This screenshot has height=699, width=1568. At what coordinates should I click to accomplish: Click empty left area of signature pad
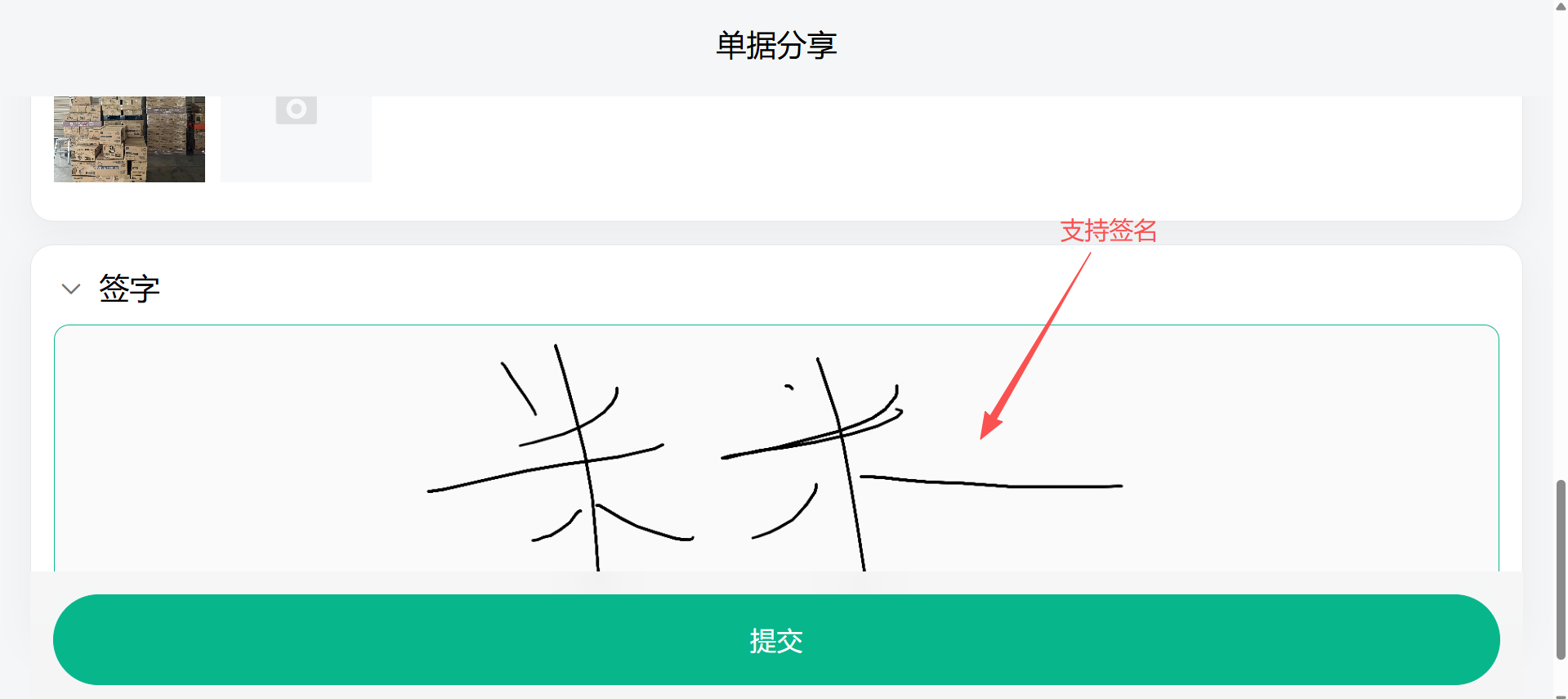tap(237, 450)
